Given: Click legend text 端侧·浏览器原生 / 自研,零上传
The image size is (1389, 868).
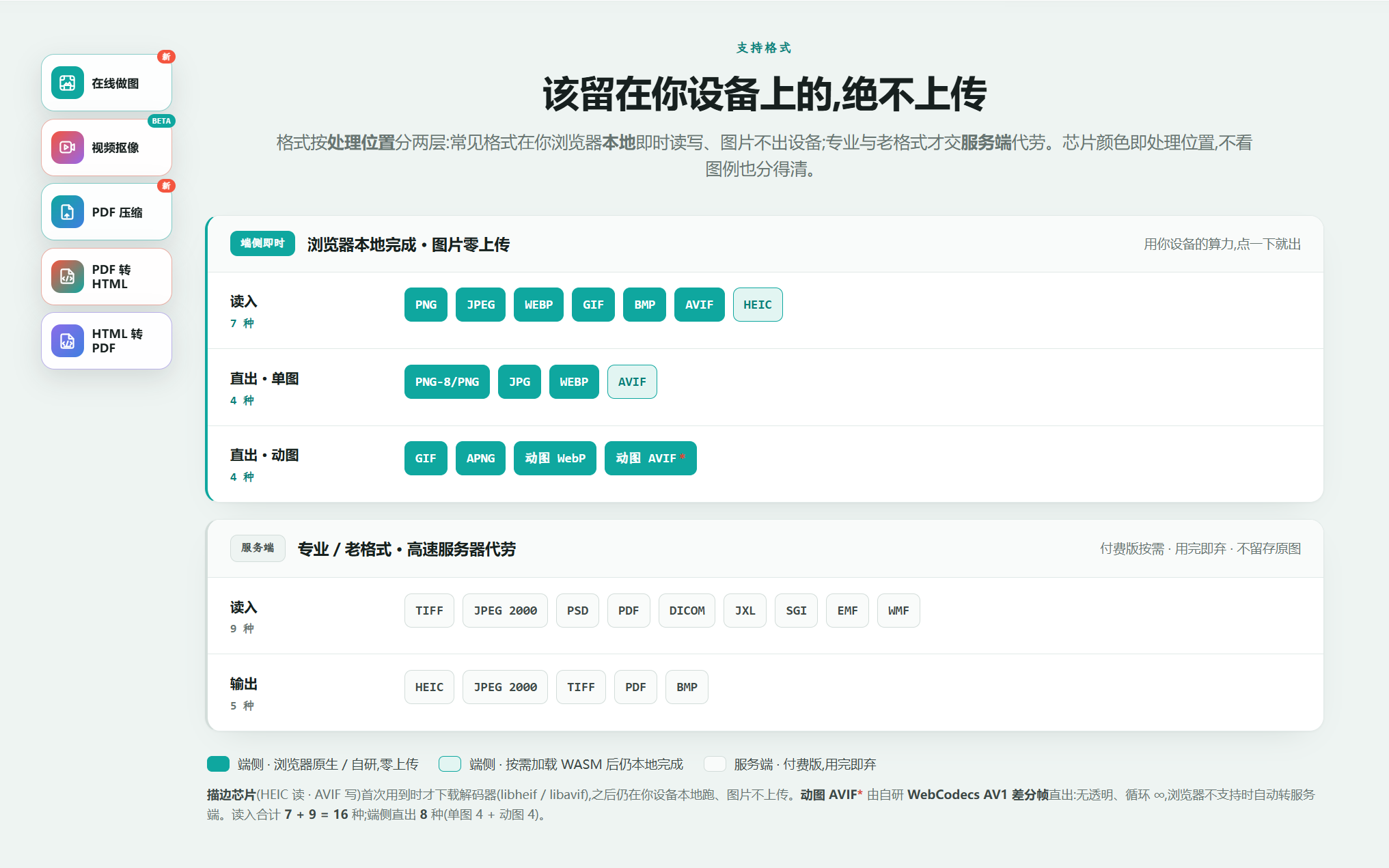Looking at the screenshot, I should click(328, 764).
